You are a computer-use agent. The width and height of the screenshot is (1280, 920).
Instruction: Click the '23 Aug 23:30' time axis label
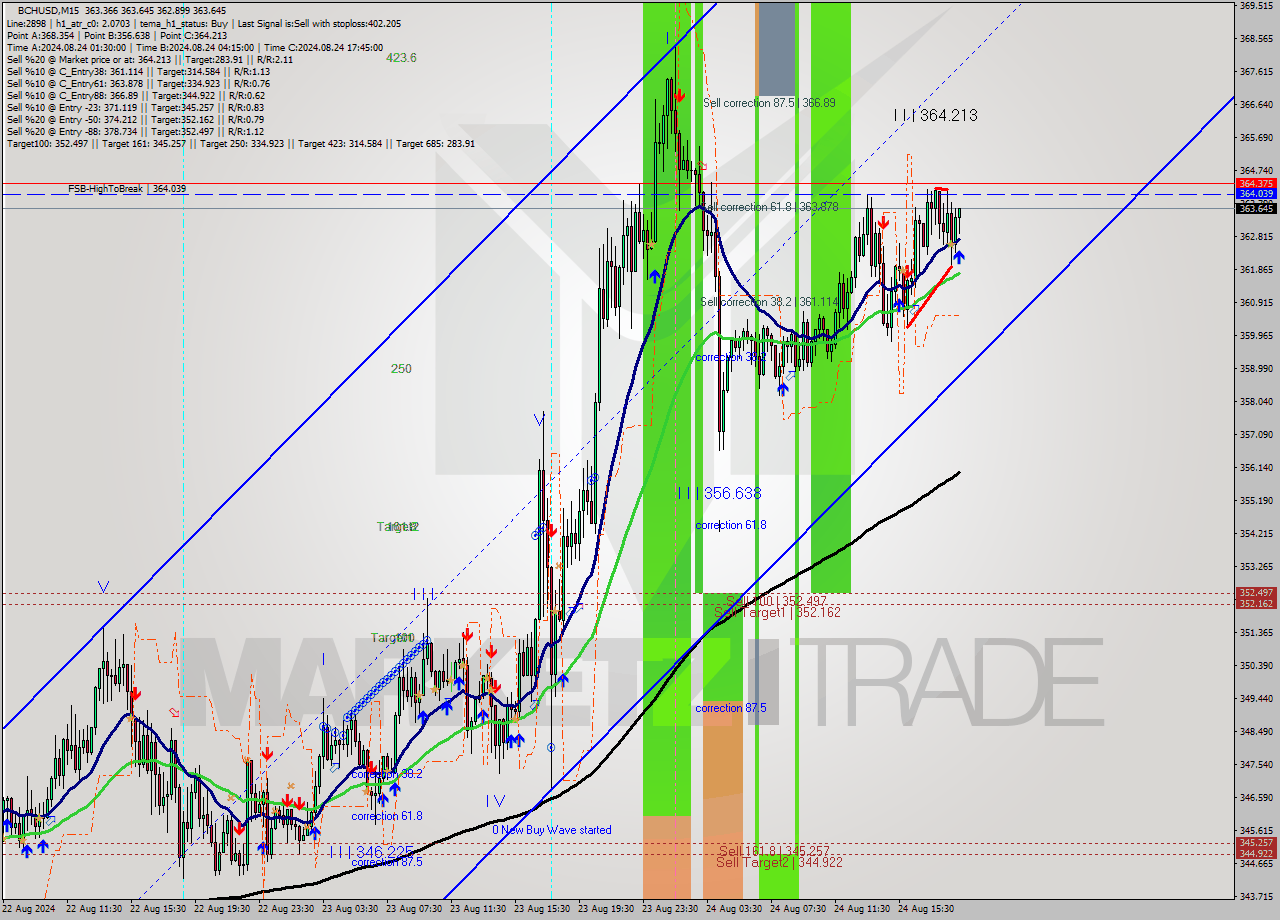(x=672, y=909)
